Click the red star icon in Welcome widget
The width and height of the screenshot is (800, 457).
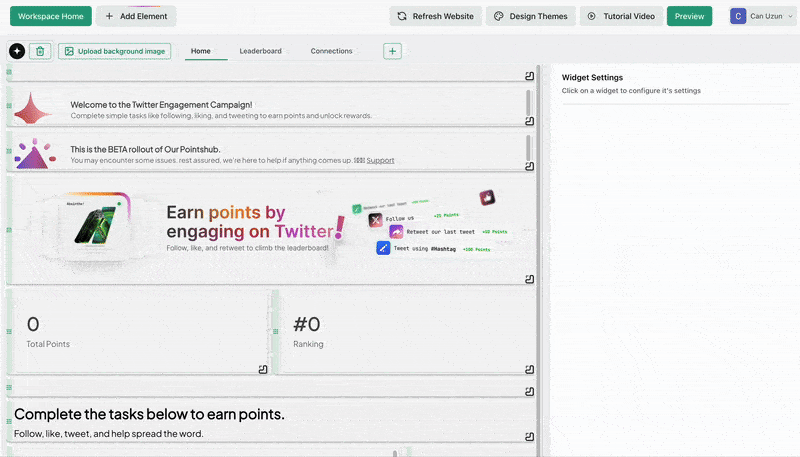click(32, 109)
